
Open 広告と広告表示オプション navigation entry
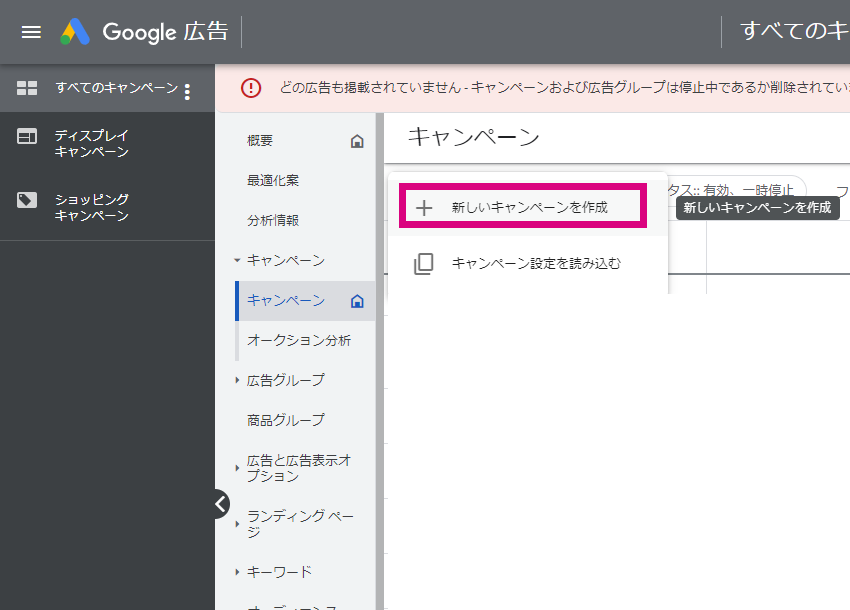(x=299, y=468)
